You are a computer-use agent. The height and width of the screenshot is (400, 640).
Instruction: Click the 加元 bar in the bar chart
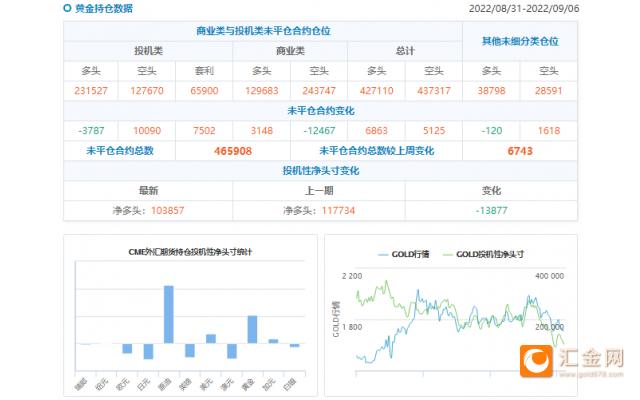click(x=273, y=341)
